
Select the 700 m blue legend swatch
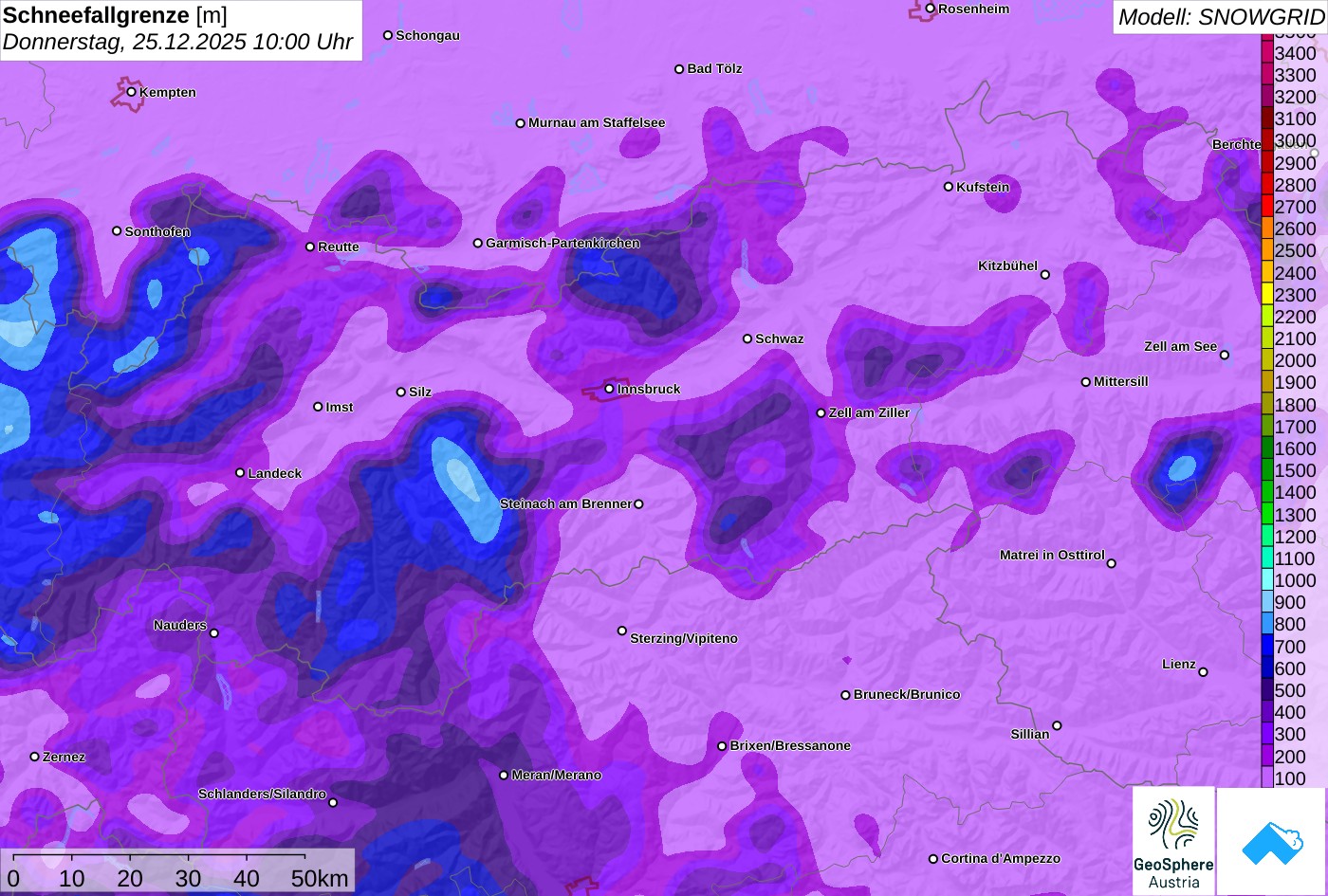[x=1266, y=646]
